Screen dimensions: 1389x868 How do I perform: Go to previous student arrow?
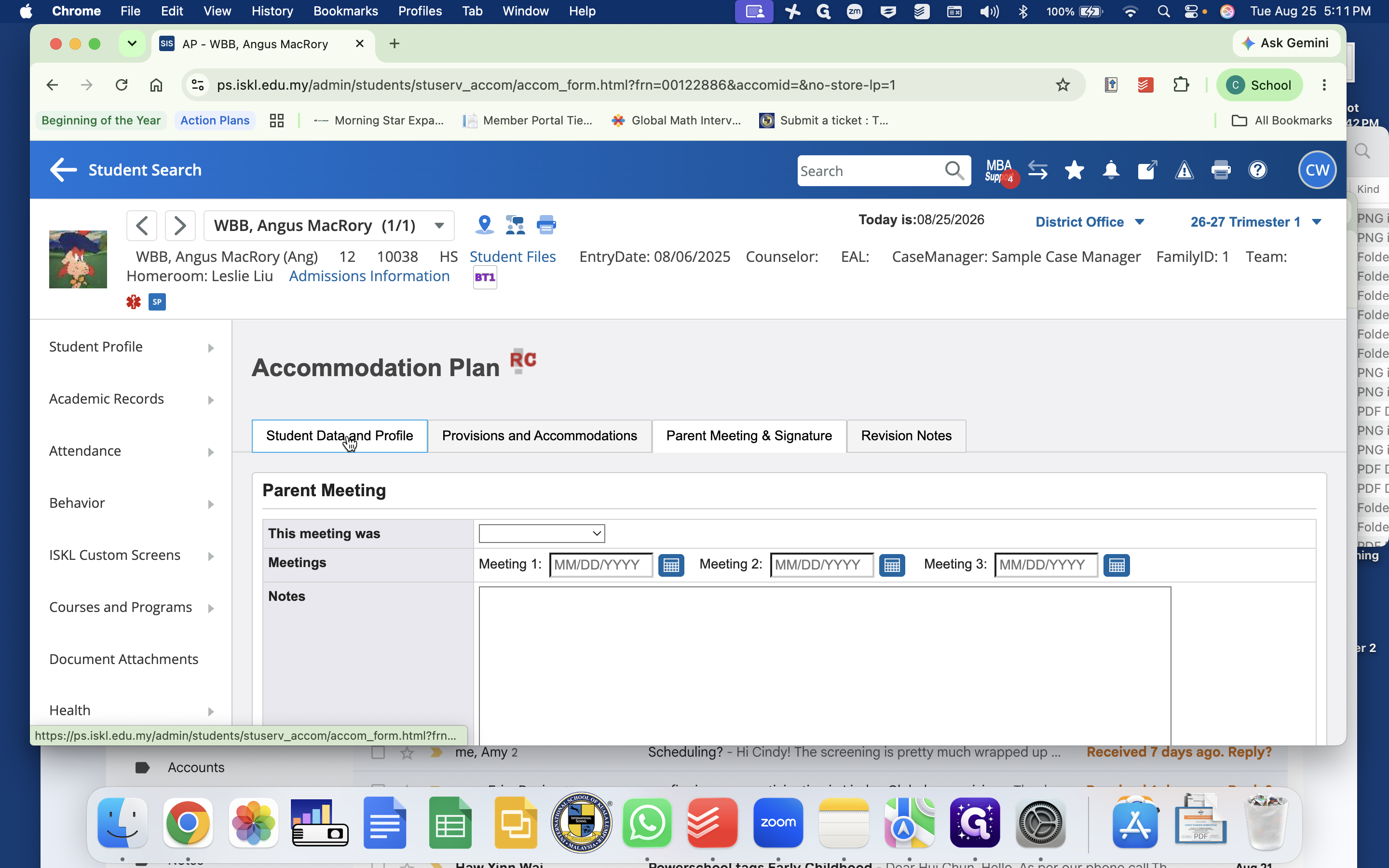[142, 226]
